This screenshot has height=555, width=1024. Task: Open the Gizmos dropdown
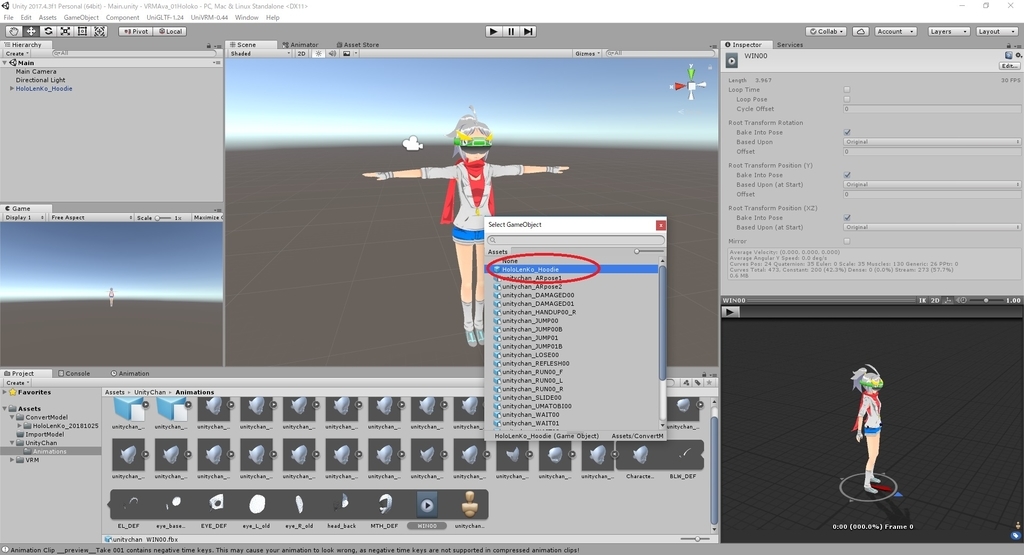pyautogui.click(x=587, y=54)
